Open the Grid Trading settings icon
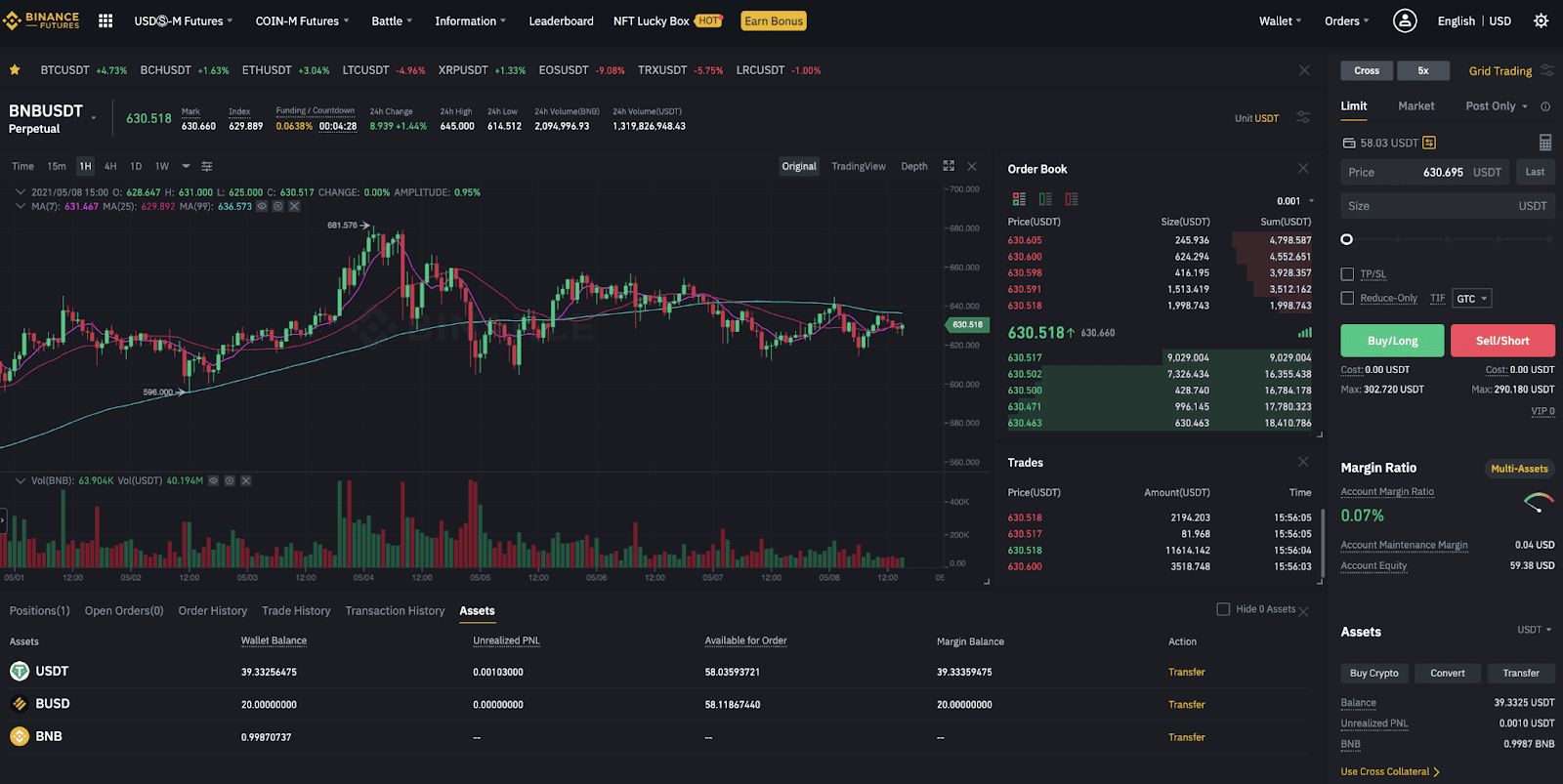 click(x=1546, y=70)
